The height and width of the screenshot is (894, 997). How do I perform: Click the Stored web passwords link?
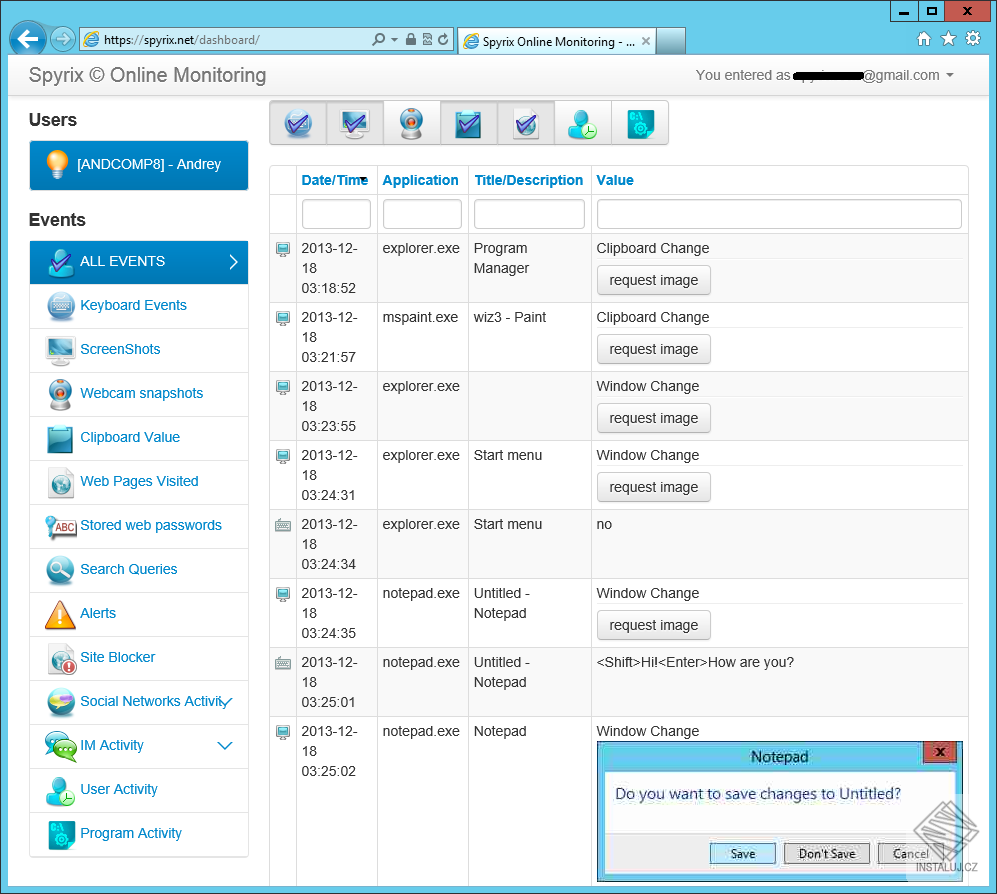point(150,525)
